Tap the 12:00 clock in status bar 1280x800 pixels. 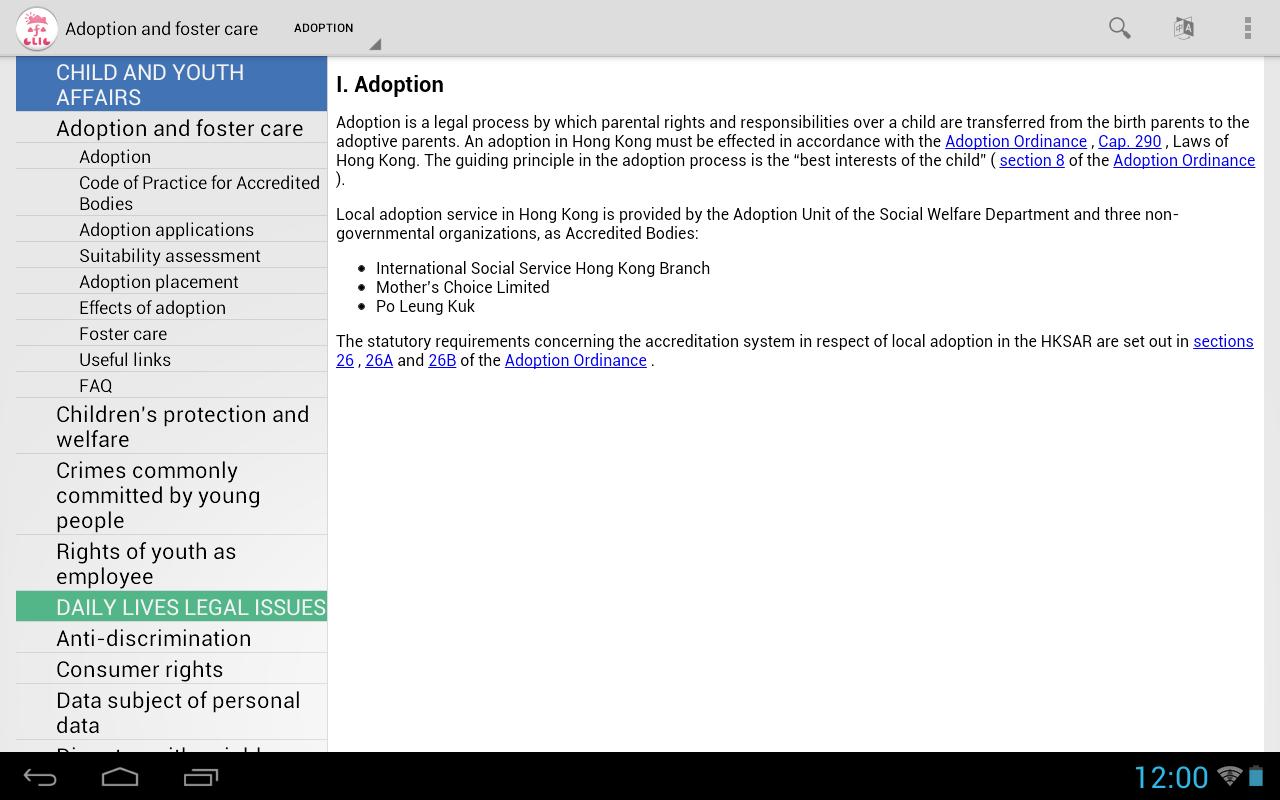1170,777
